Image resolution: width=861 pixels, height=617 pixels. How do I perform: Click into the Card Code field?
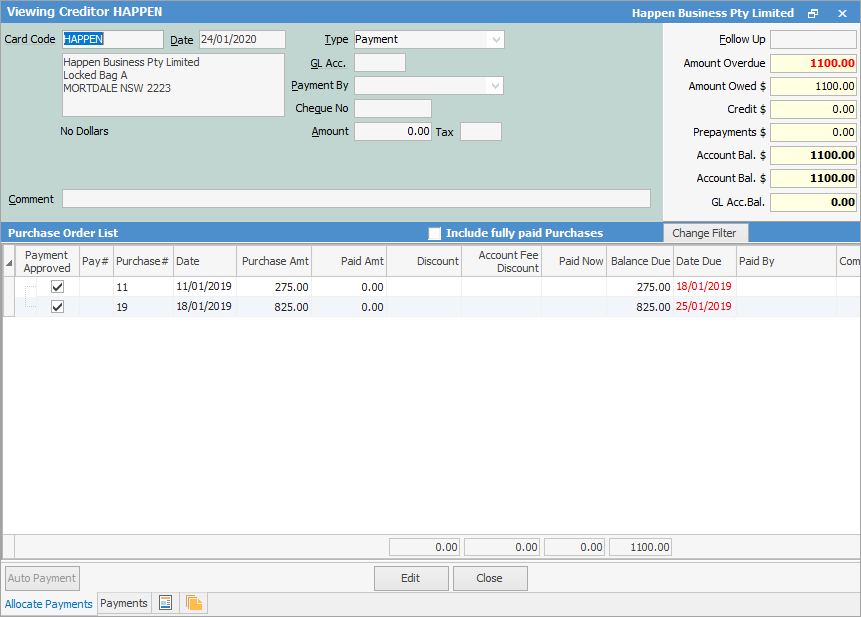pyautogui.click(x=112, y=39)
